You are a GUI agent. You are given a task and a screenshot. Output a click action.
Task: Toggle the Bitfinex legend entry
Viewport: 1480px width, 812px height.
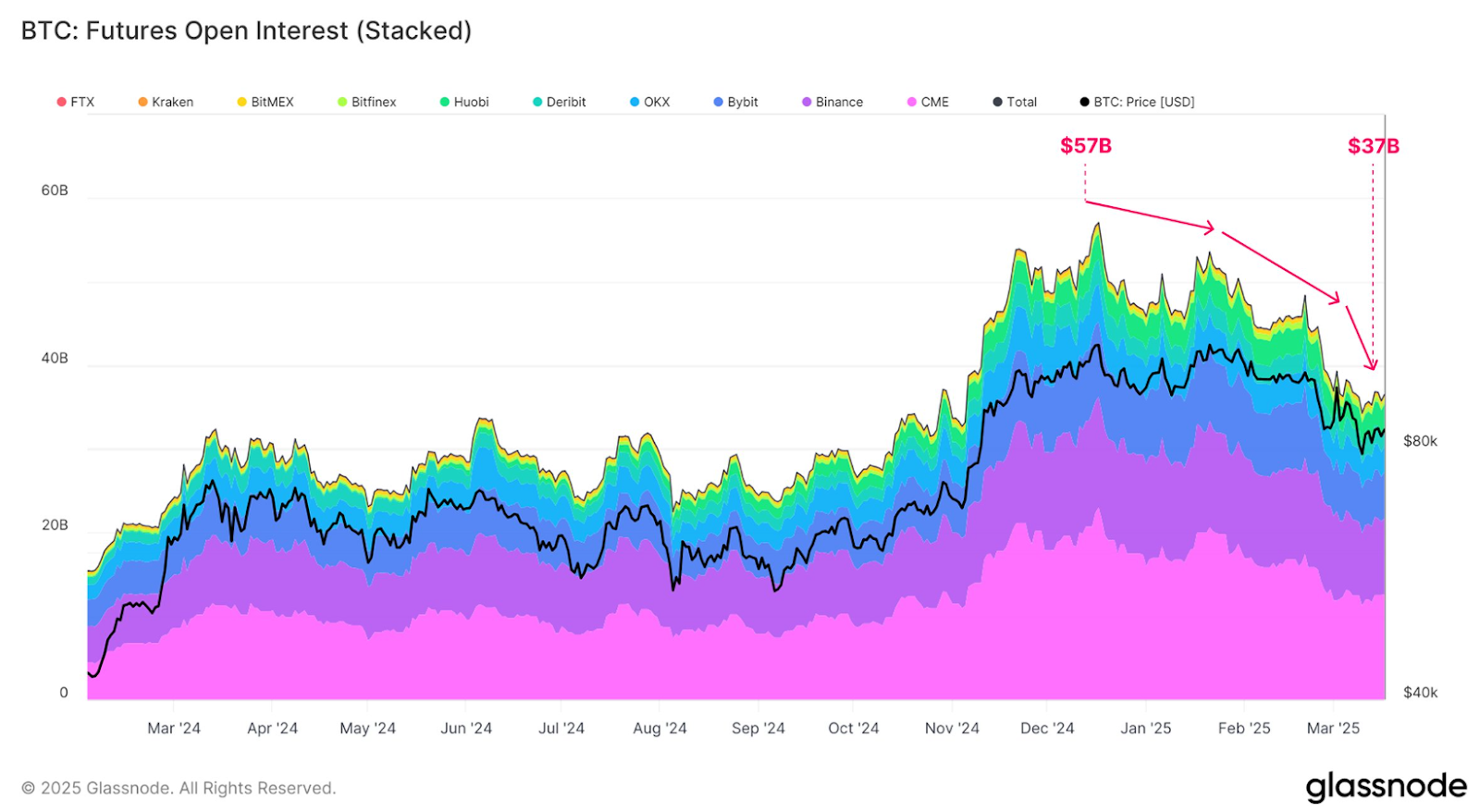click(x=367, y=102)
